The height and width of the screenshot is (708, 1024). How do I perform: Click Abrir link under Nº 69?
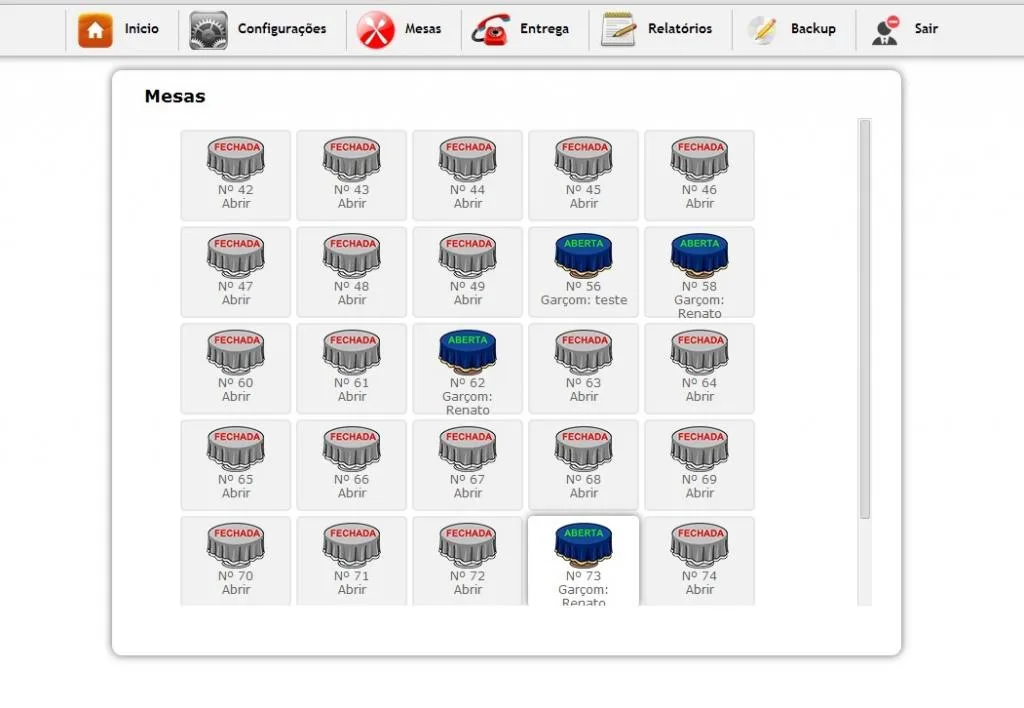click(x=699, y=493)
